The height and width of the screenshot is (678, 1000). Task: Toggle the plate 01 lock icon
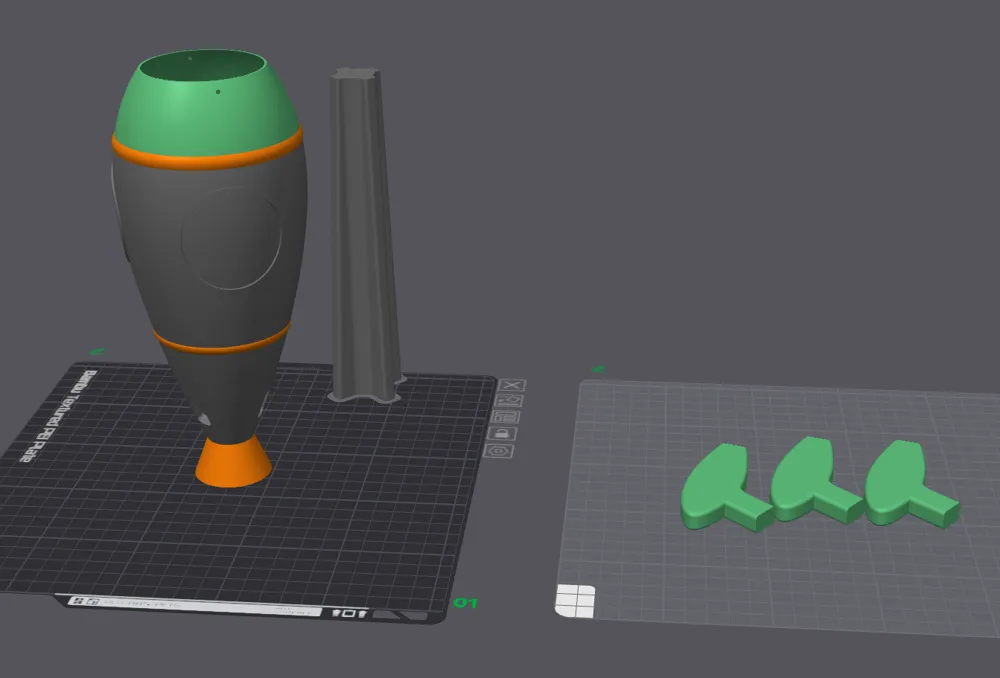502,434
